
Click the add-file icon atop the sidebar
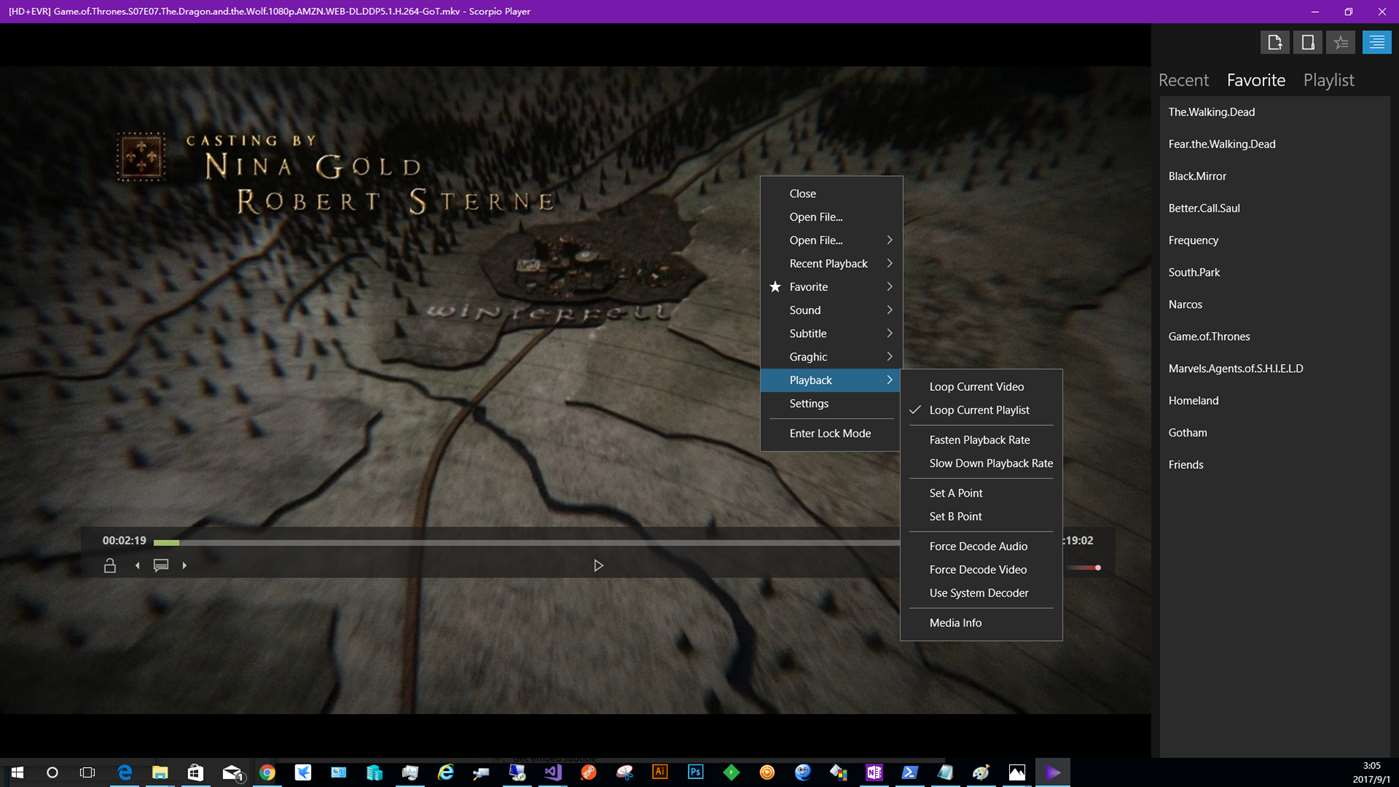[x=1274, y=42]
